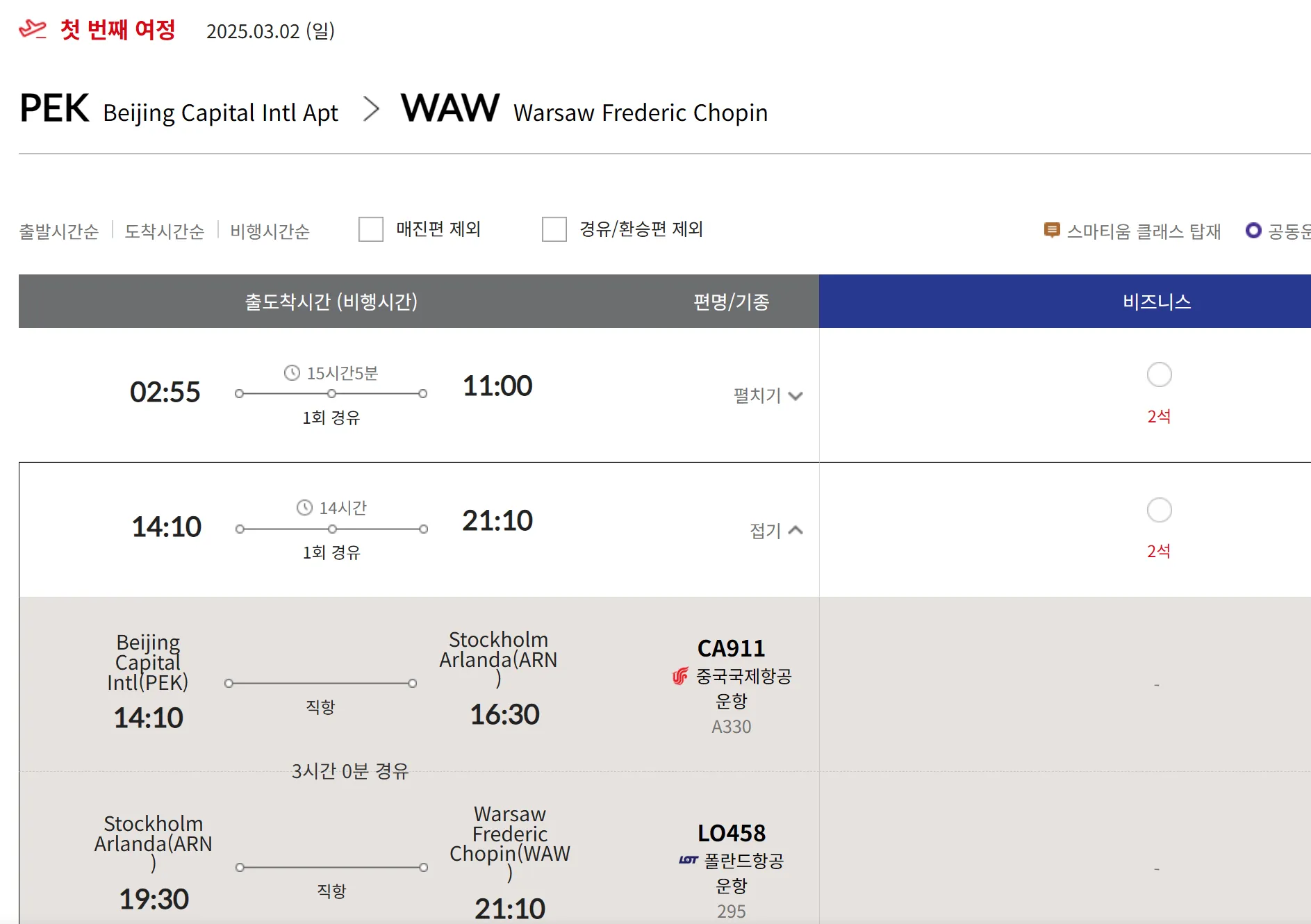Select business seat for 02:55 flight
Image resolution: width=1311 pixels, height=924 pixels.
[1159, 375]
